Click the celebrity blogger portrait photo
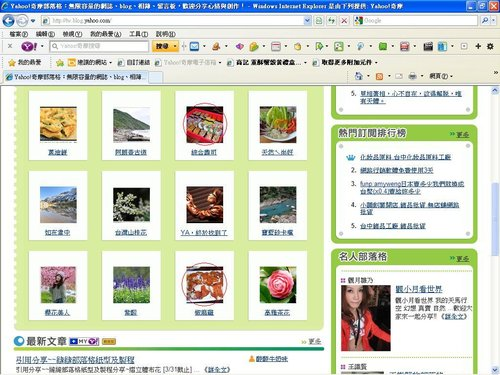The height and width of the screenshot is (375, 500). (366, 318)
